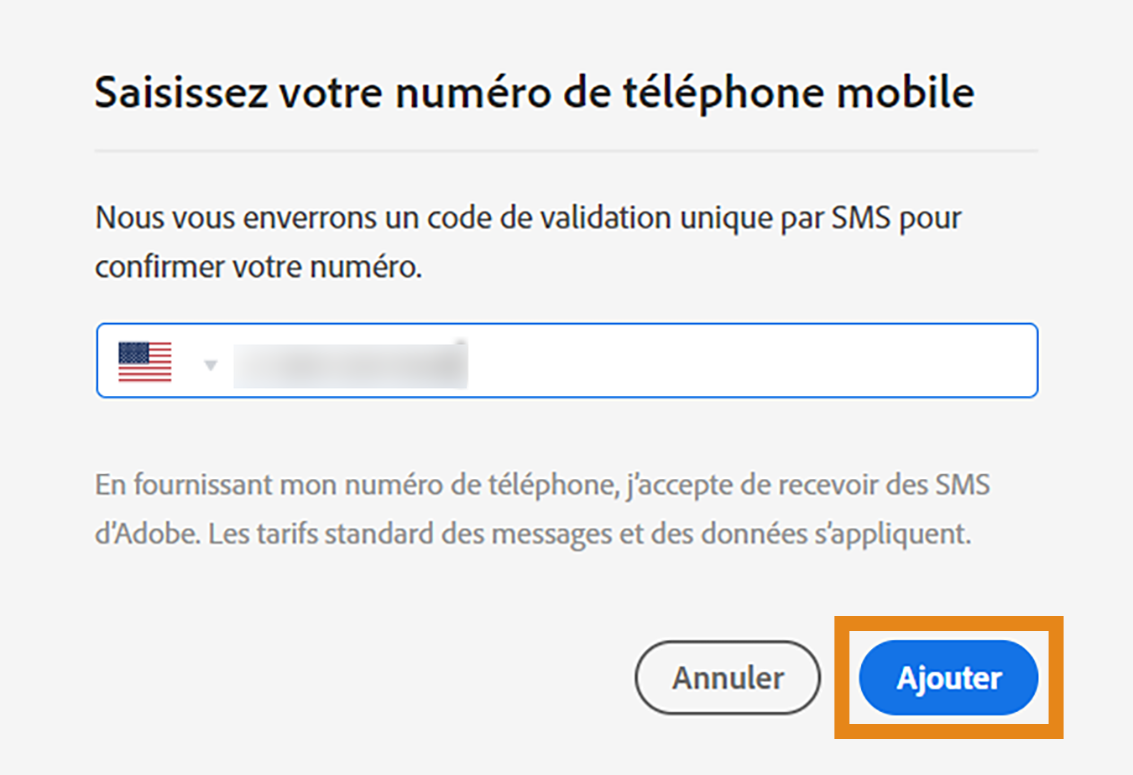Screen dimensions: 1133x775
Task: Dismiss the dialog via Annuler
Action: 727,677
